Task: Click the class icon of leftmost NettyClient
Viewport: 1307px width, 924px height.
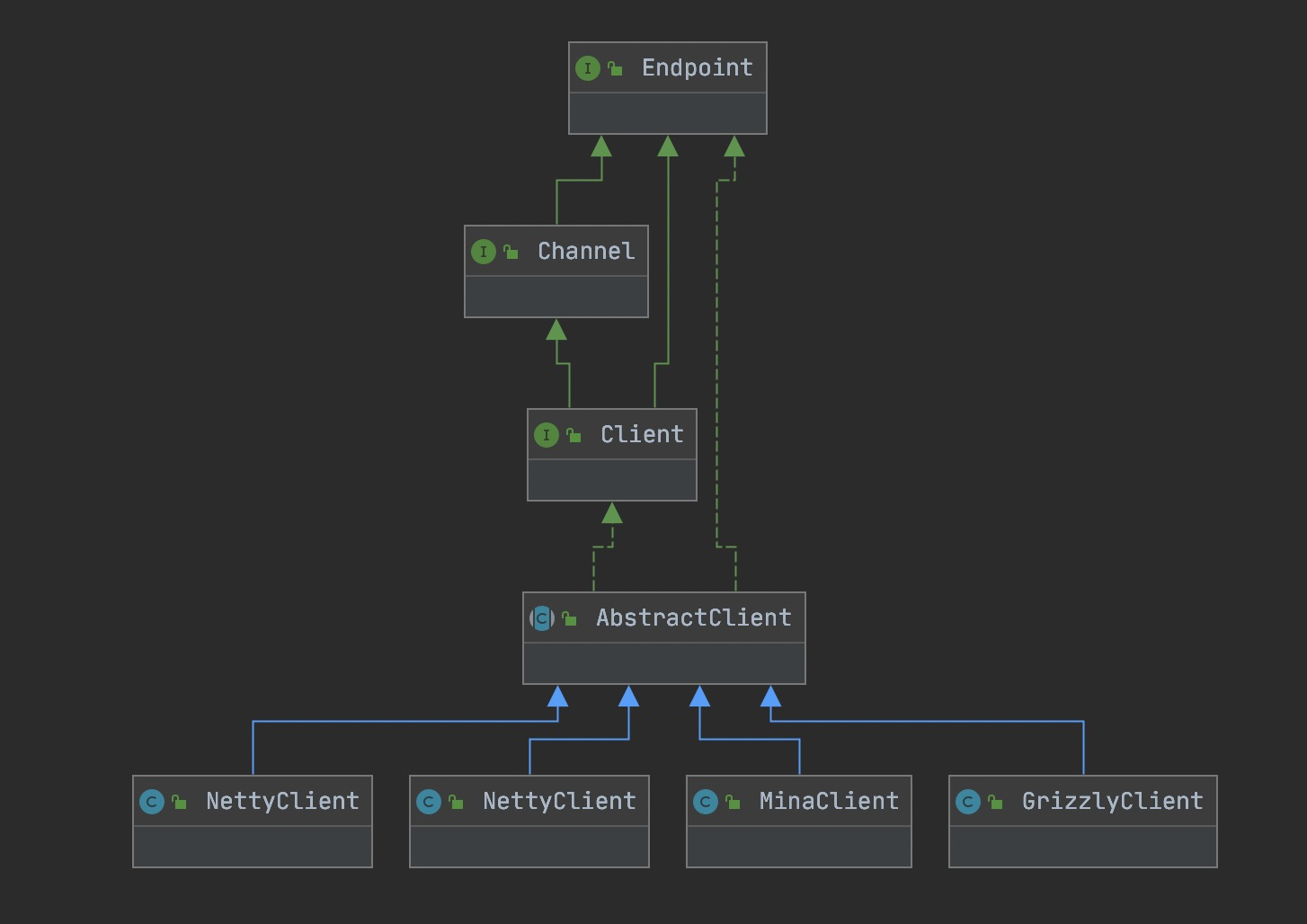Action: click(152, 802)
